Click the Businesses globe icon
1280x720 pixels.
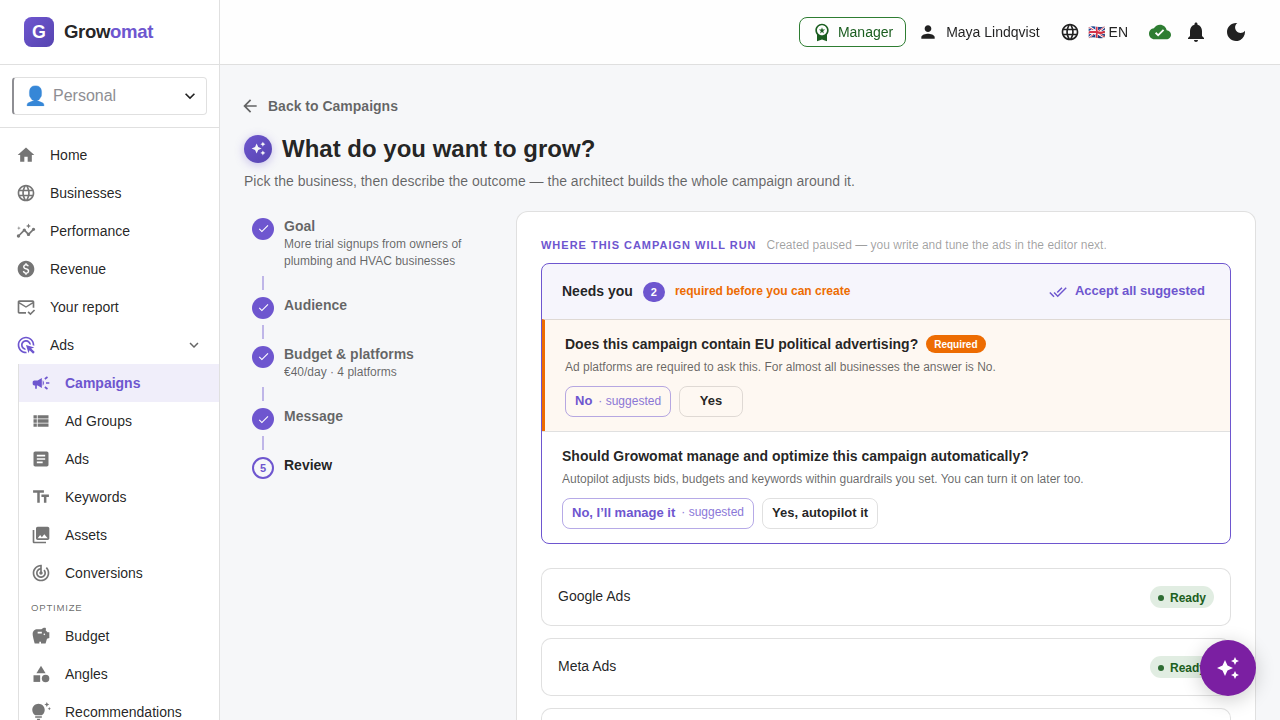tap(26, 193)
